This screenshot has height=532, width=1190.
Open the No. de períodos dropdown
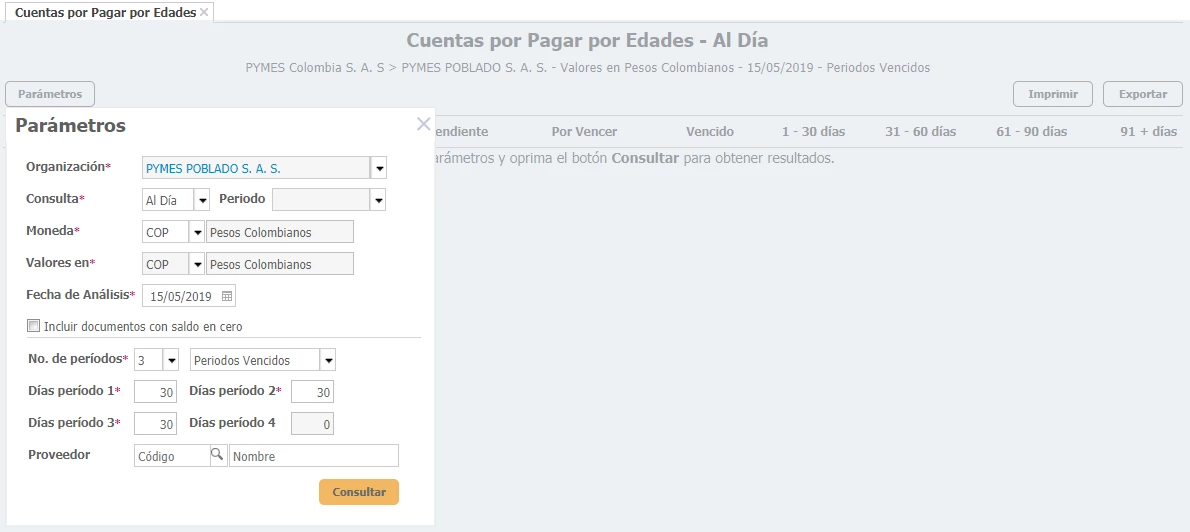point(171,360)
